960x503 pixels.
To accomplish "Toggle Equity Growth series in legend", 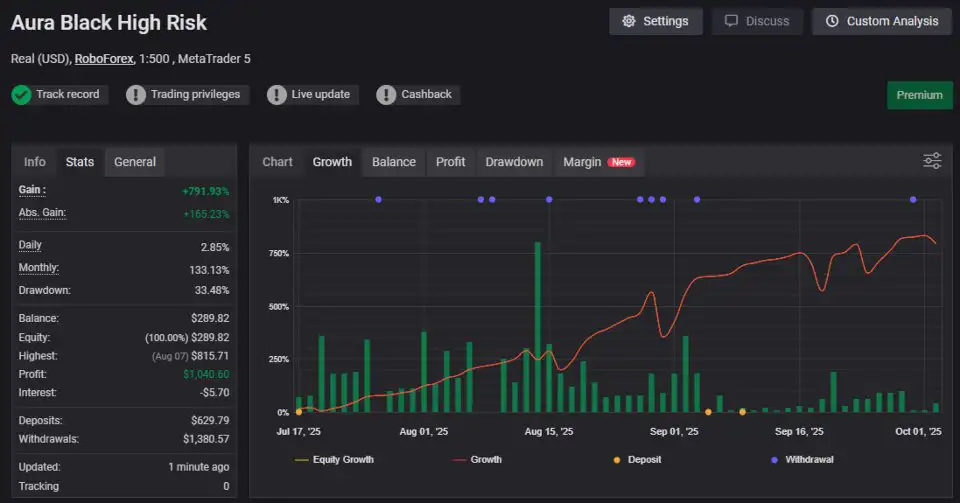I will [334, 460].
